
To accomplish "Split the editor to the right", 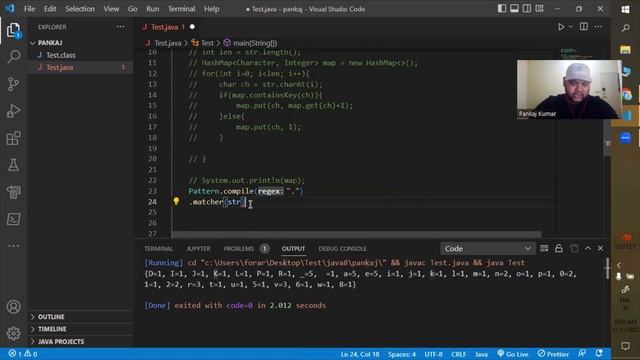I will pyautogui.click(x=584, y=27).
